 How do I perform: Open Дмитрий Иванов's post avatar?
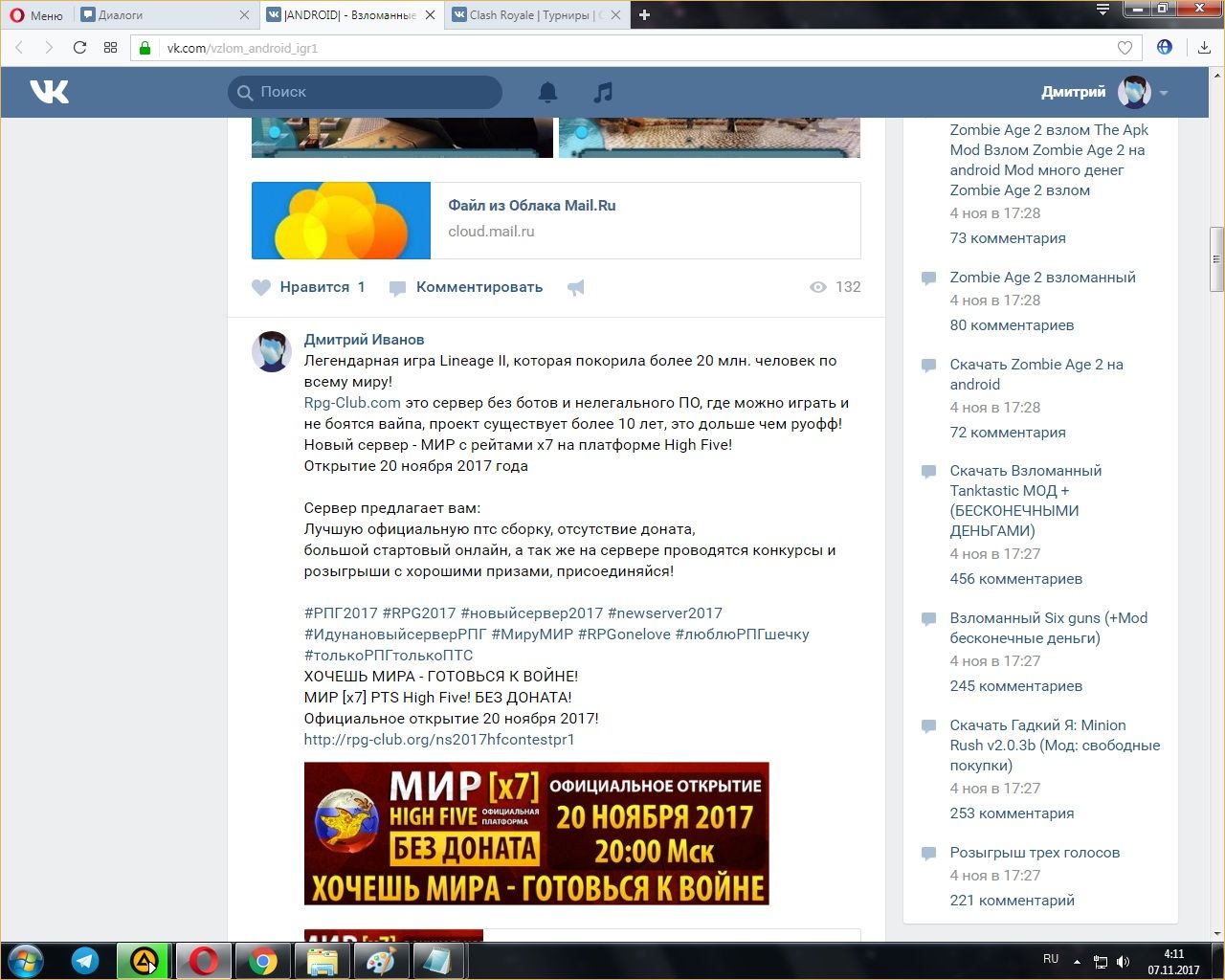[x=272, y=351]
